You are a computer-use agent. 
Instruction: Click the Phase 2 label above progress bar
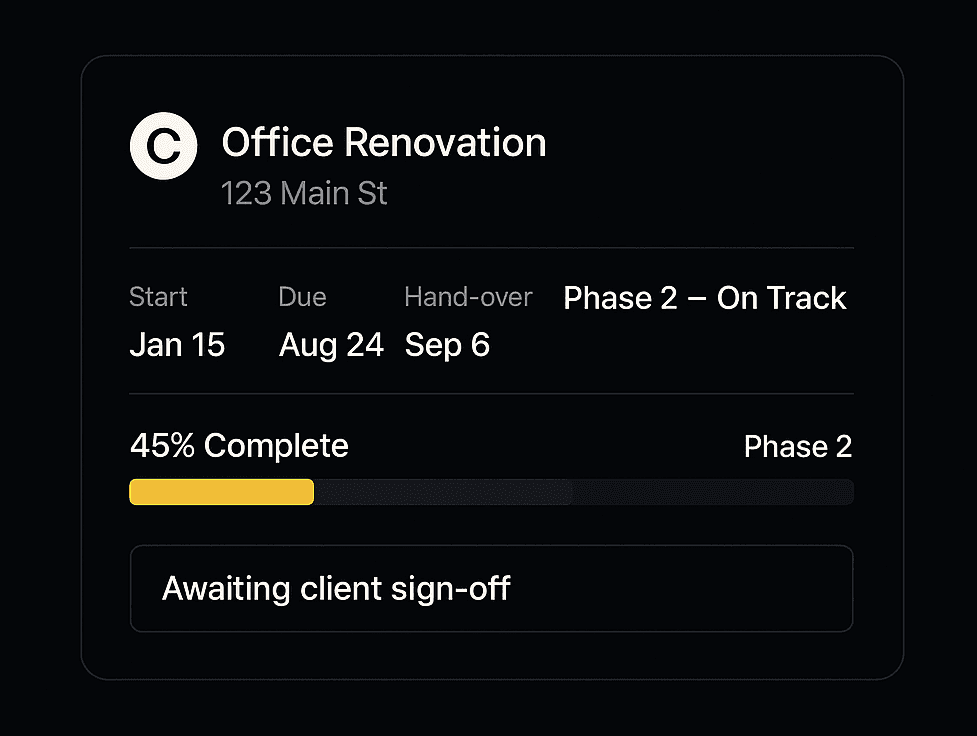(x=798, y=446)
